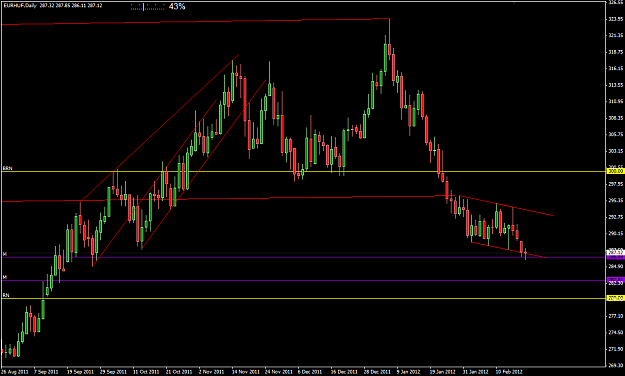The image size is (625, 376).
Task: Click the 6 Dec 2011 date label
Action: pyautogui.click(x=310, y=372)
